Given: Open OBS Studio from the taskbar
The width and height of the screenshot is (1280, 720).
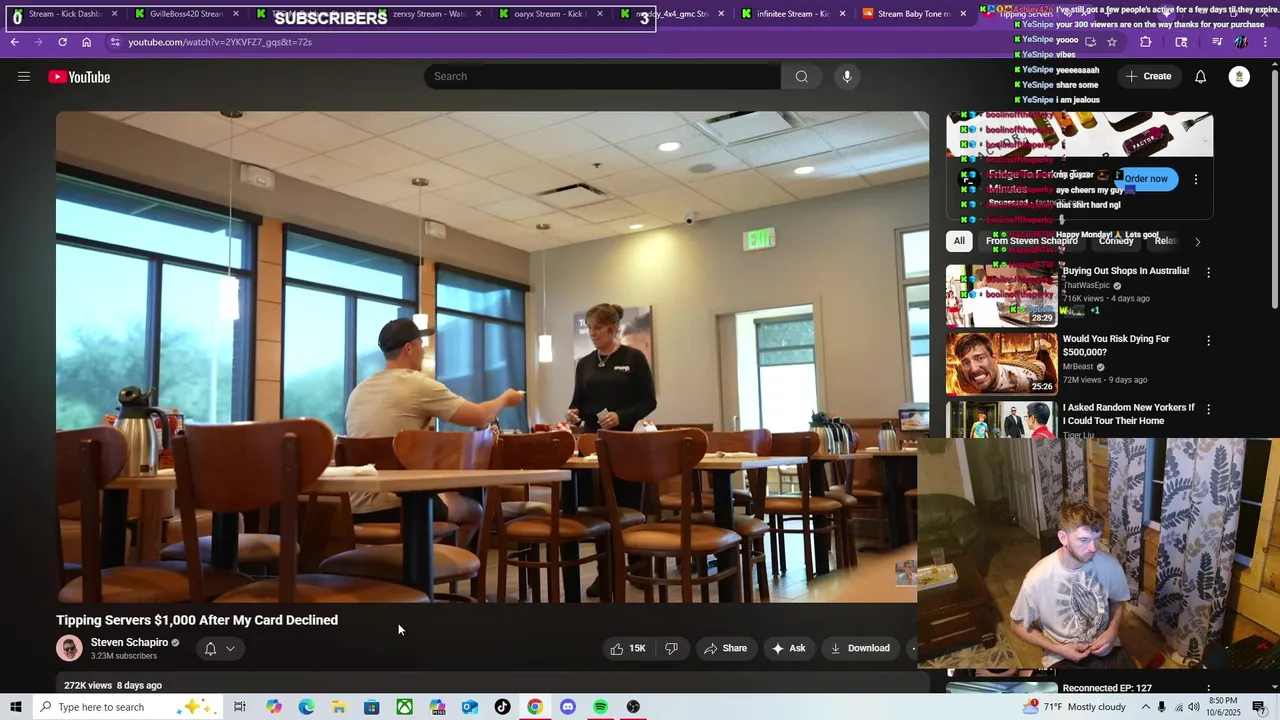Looking at the screenshot, I should (633, 707).
